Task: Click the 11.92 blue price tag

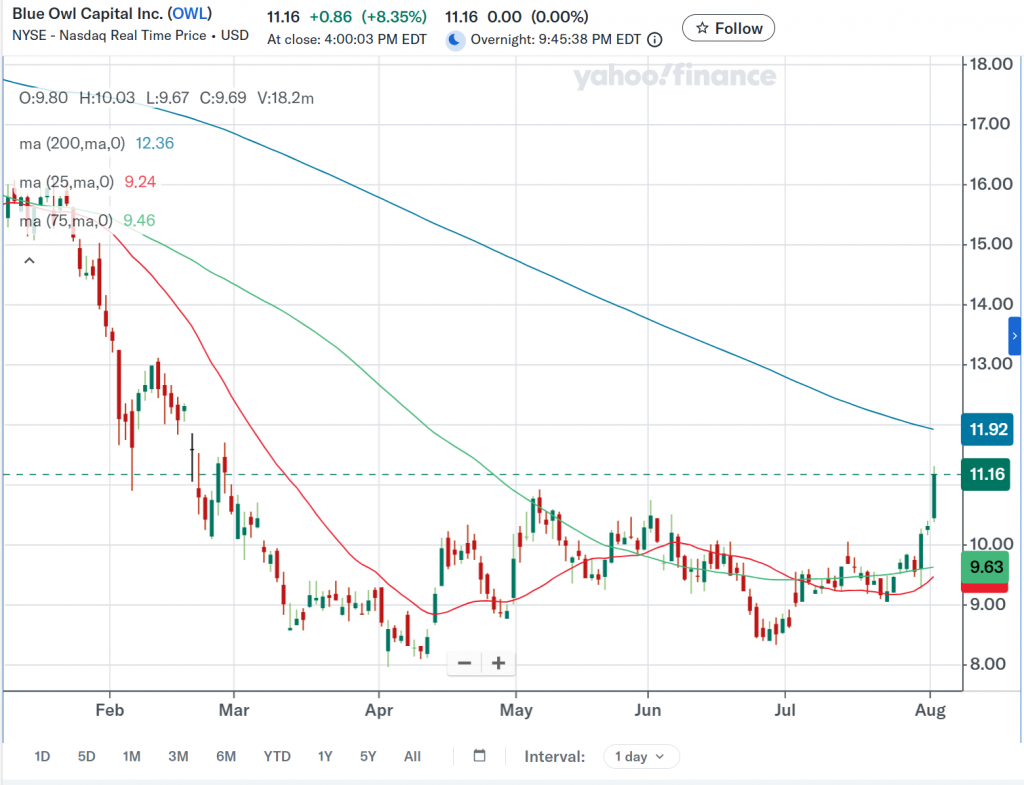Action: point(987,429)
